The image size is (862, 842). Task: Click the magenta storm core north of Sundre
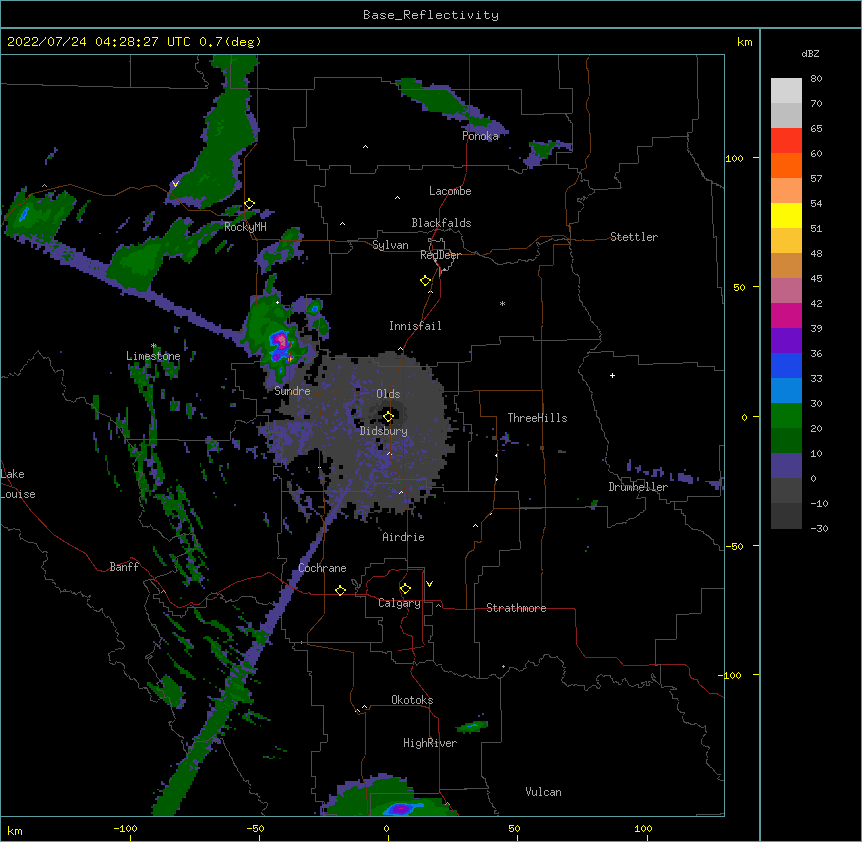[281, 341]
